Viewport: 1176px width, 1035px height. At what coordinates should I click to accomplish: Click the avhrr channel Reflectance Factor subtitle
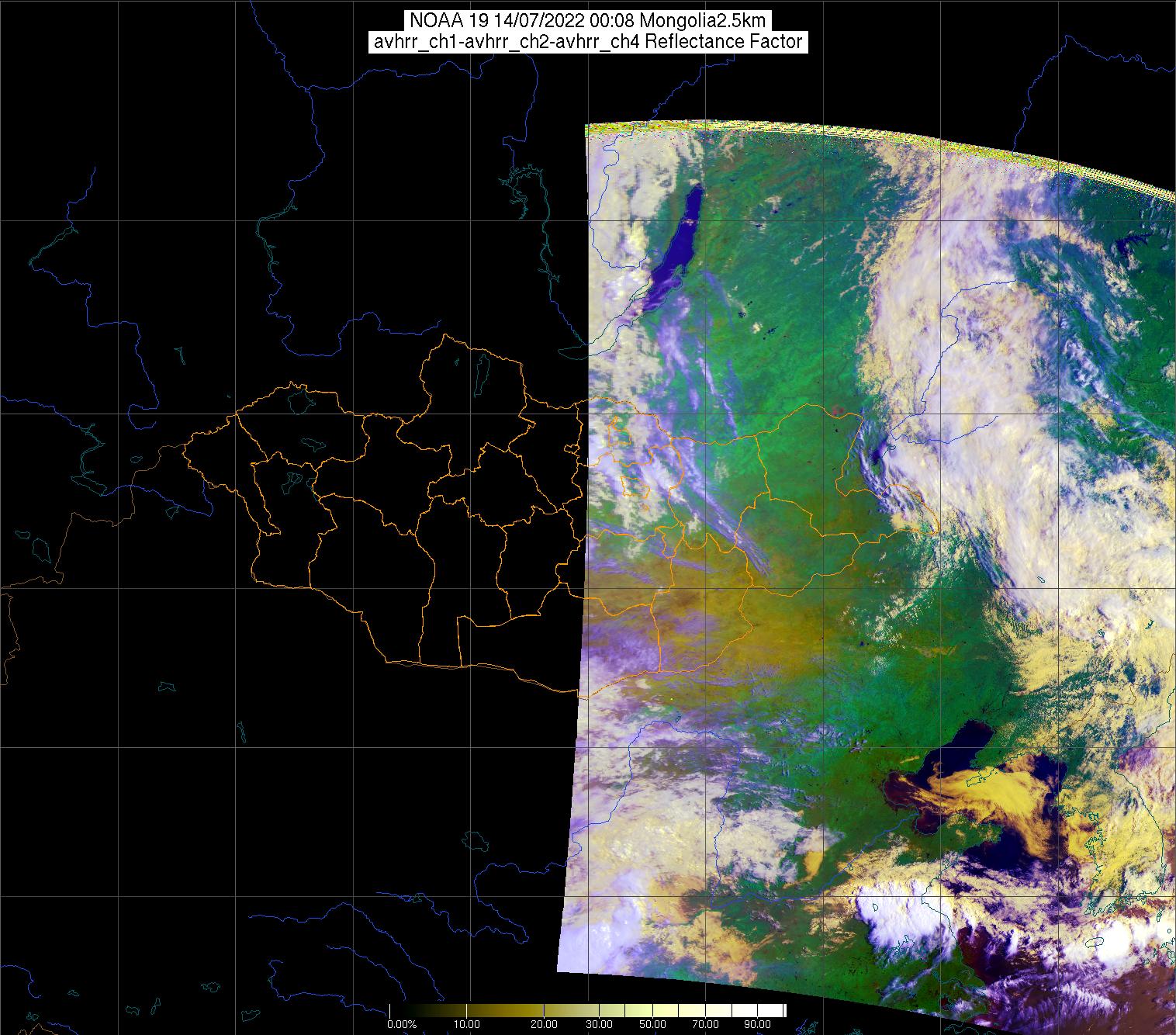pos(587,42)
